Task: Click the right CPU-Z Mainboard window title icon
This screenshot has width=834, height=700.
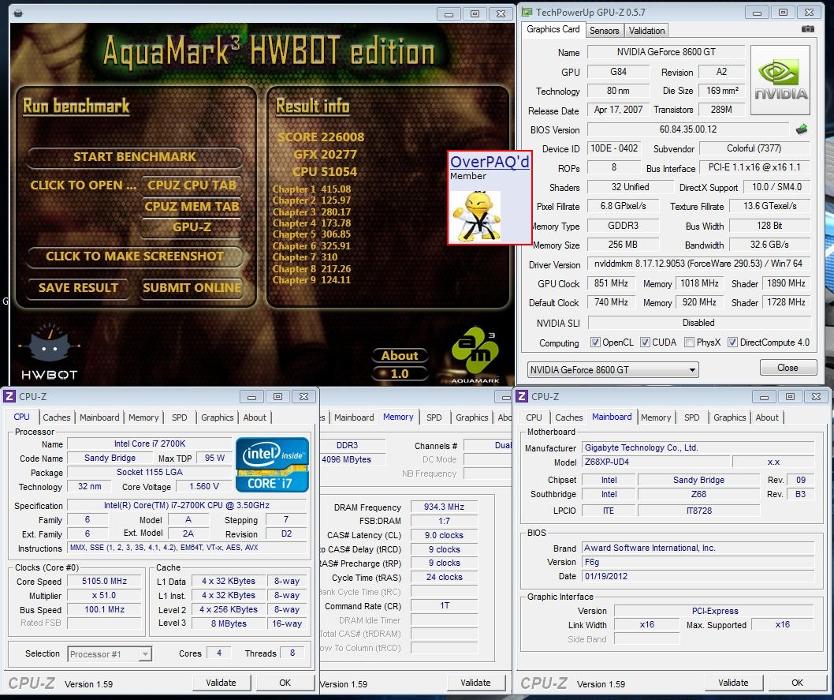Action: pos(522,396)
